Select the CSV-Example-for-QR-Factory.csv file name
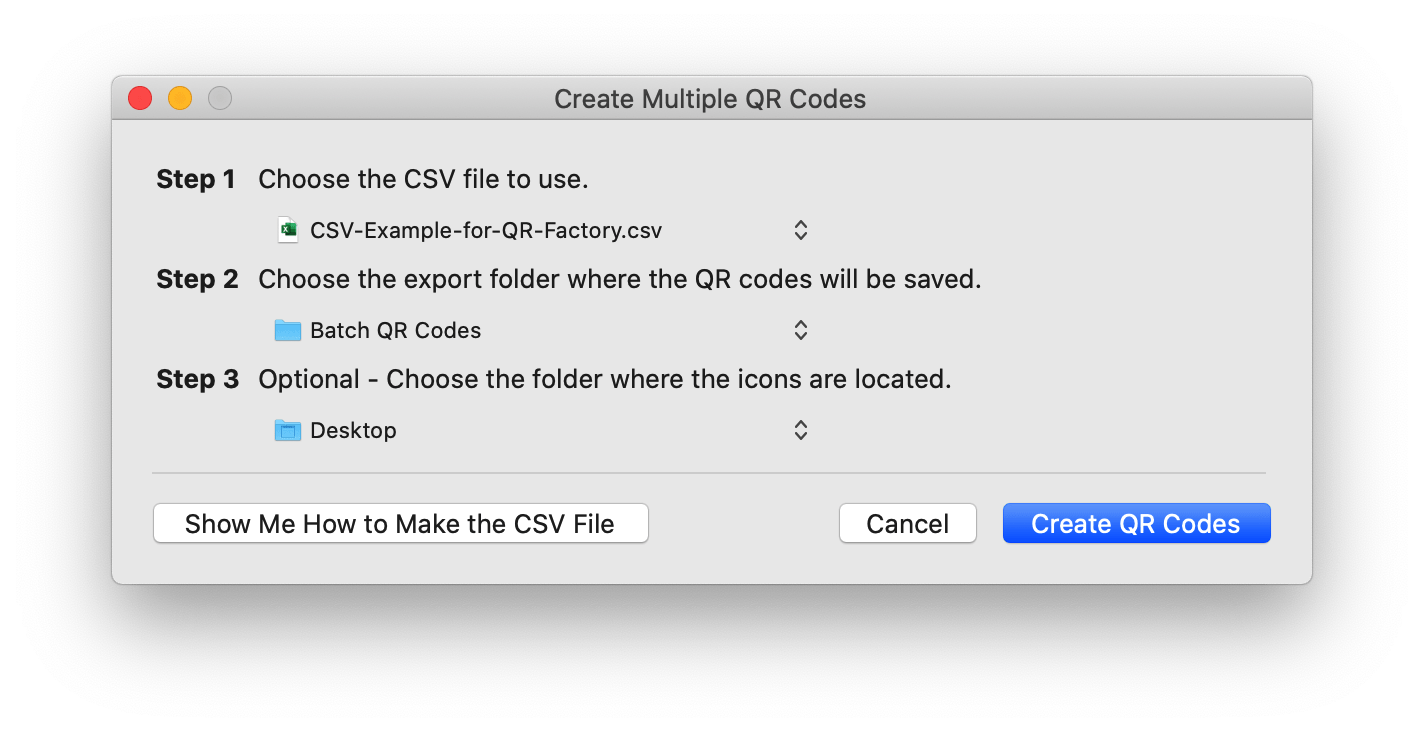 click(486, 231)
